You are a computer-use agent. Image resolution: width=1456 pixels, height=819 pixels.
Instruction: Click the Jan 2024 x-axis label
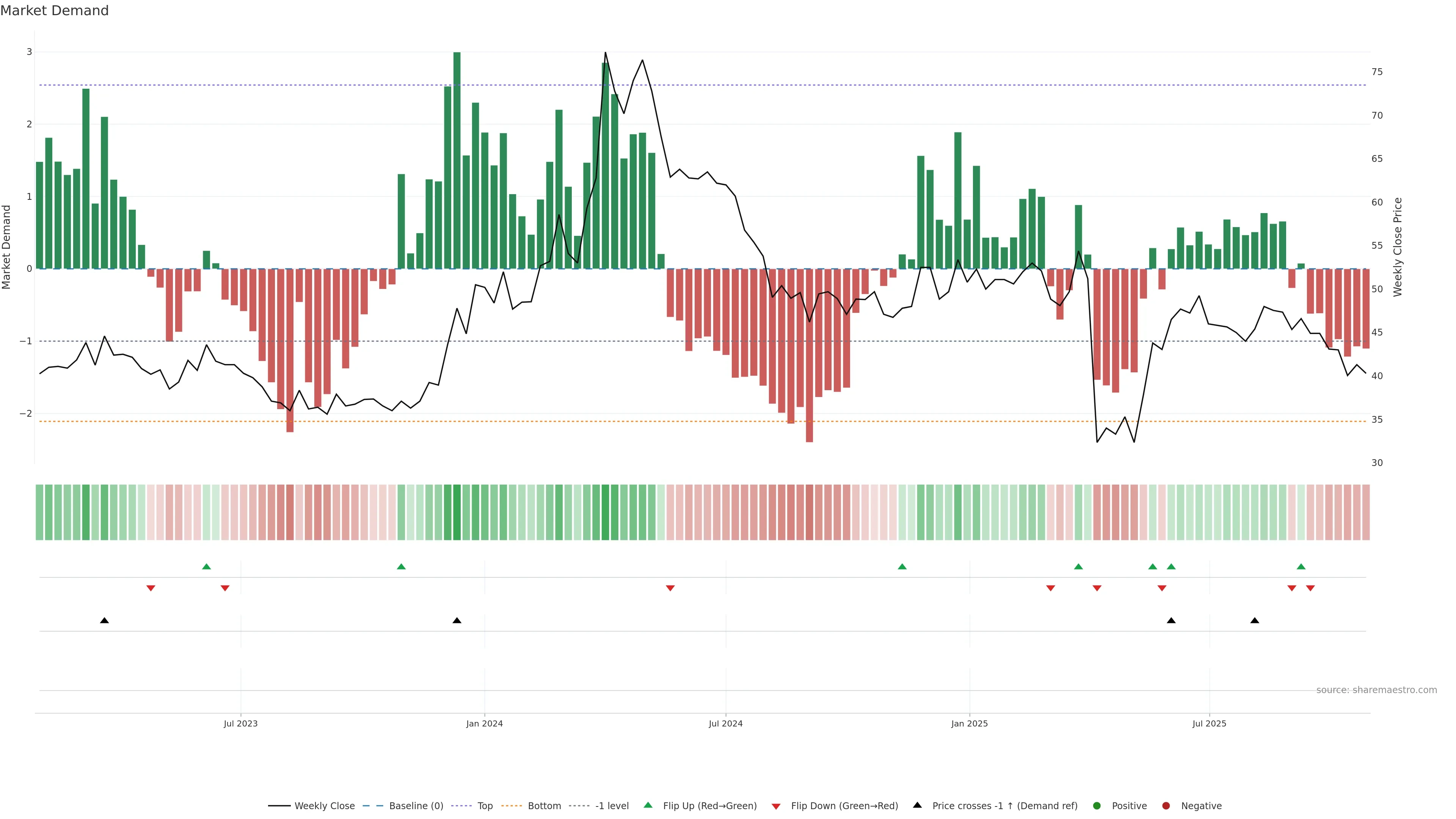tap(485, 723)
